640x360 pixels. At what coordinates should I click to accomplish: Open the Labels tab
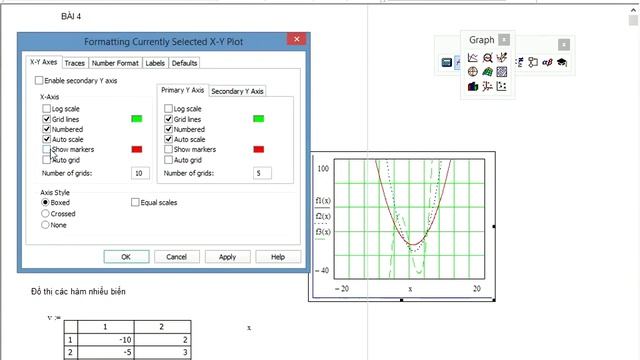[155, 63]
